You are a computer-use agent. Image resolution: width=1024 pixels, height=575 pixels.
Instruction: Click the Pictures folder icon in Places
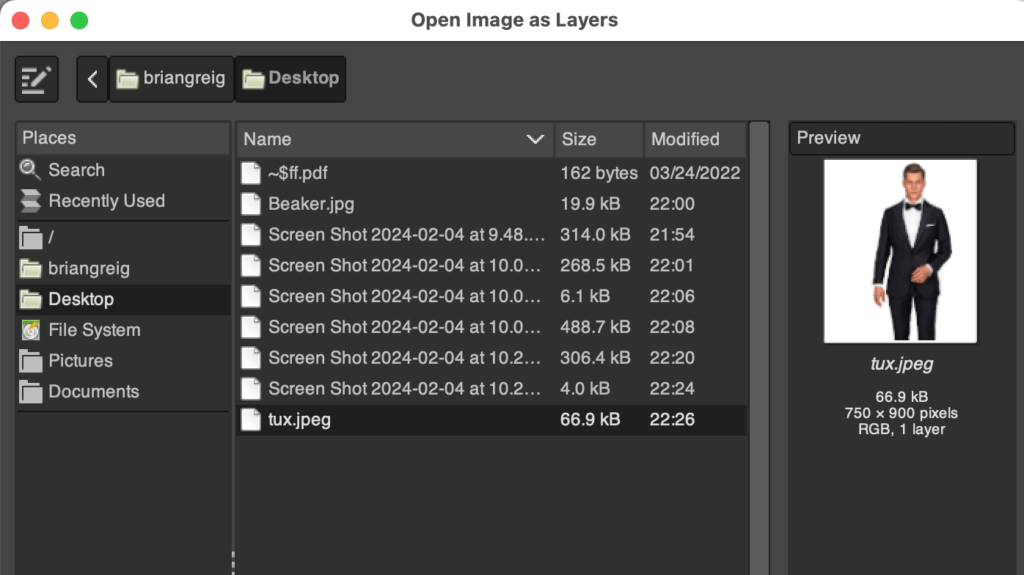coord(31,361)
